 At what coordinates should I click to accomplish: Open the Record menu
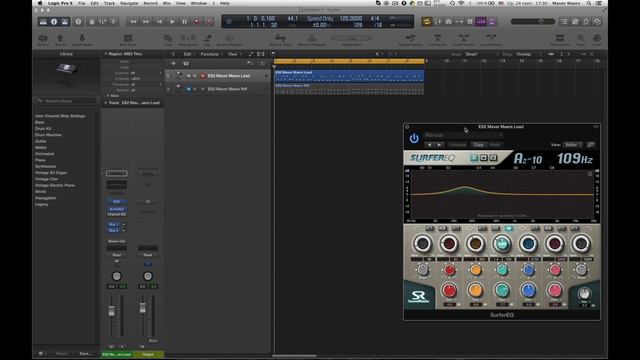(150, 3)
